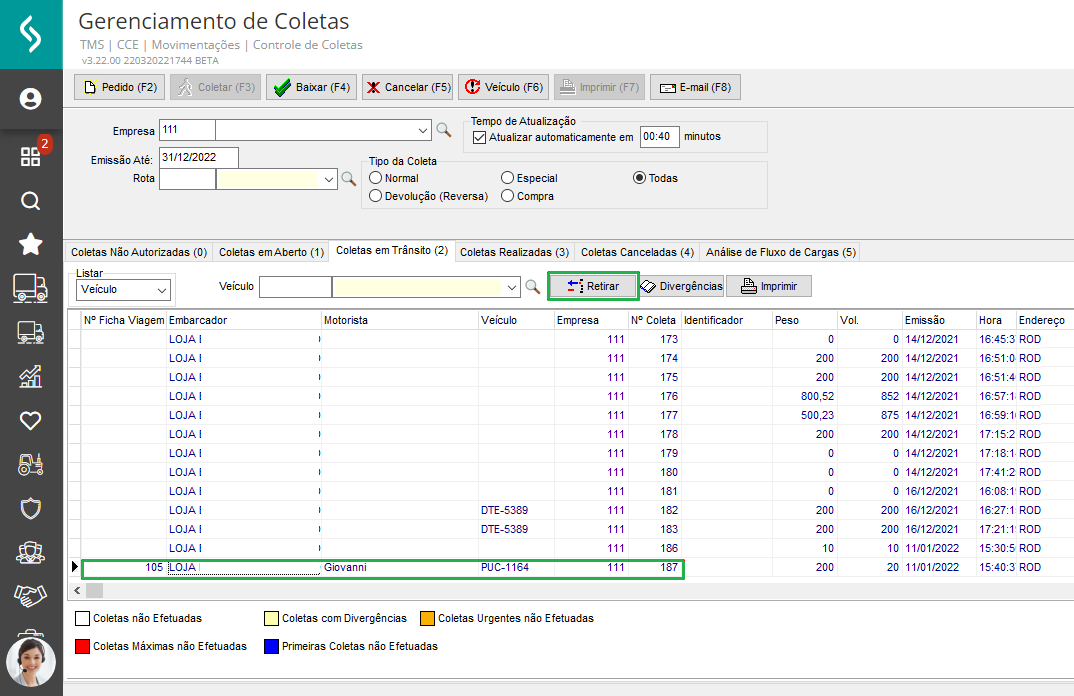
Task: Click the Empresa code input field
Action: tap(187, 130)
